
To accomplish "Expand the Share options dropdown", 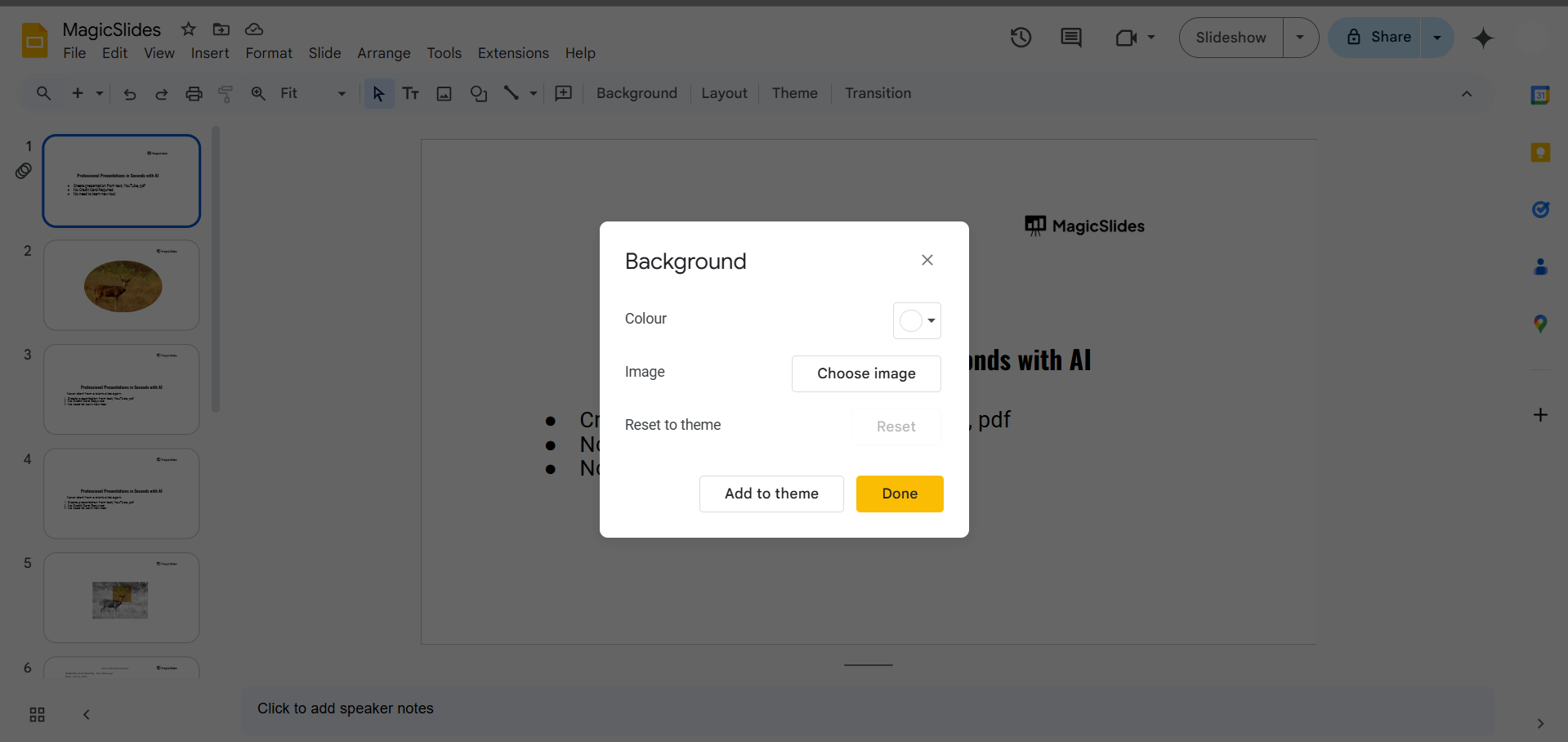I will tap(1437, 38).
